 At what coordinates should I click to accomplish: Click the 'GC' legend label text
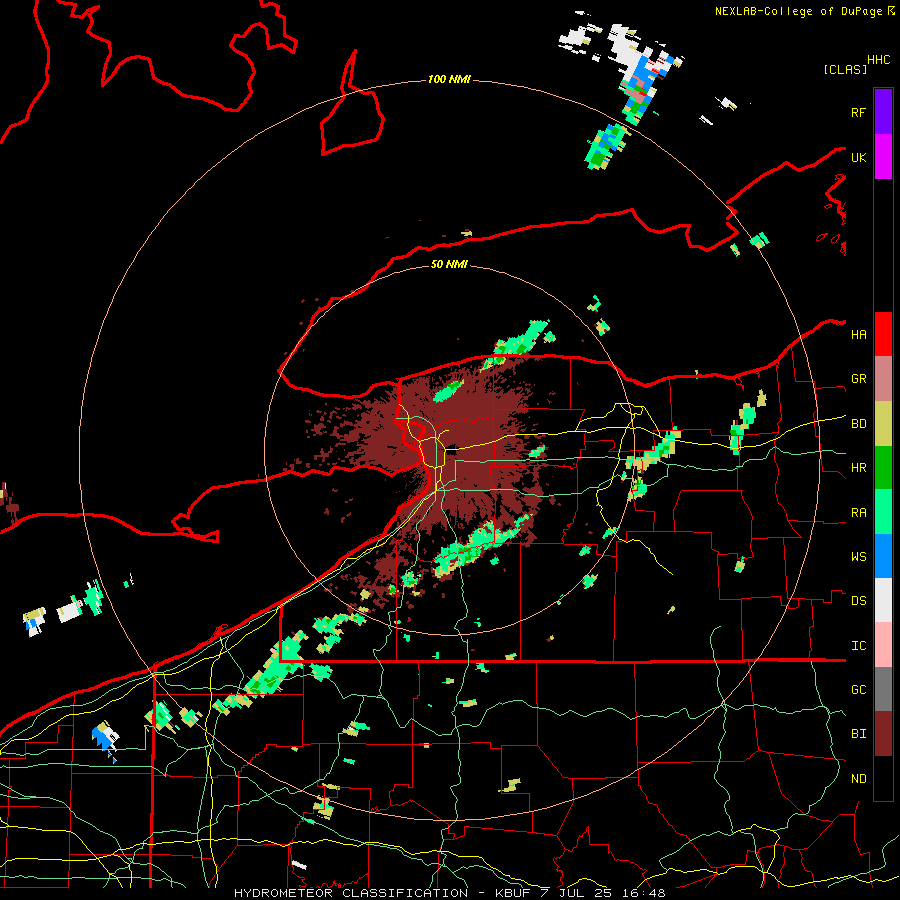pos(858,690)
